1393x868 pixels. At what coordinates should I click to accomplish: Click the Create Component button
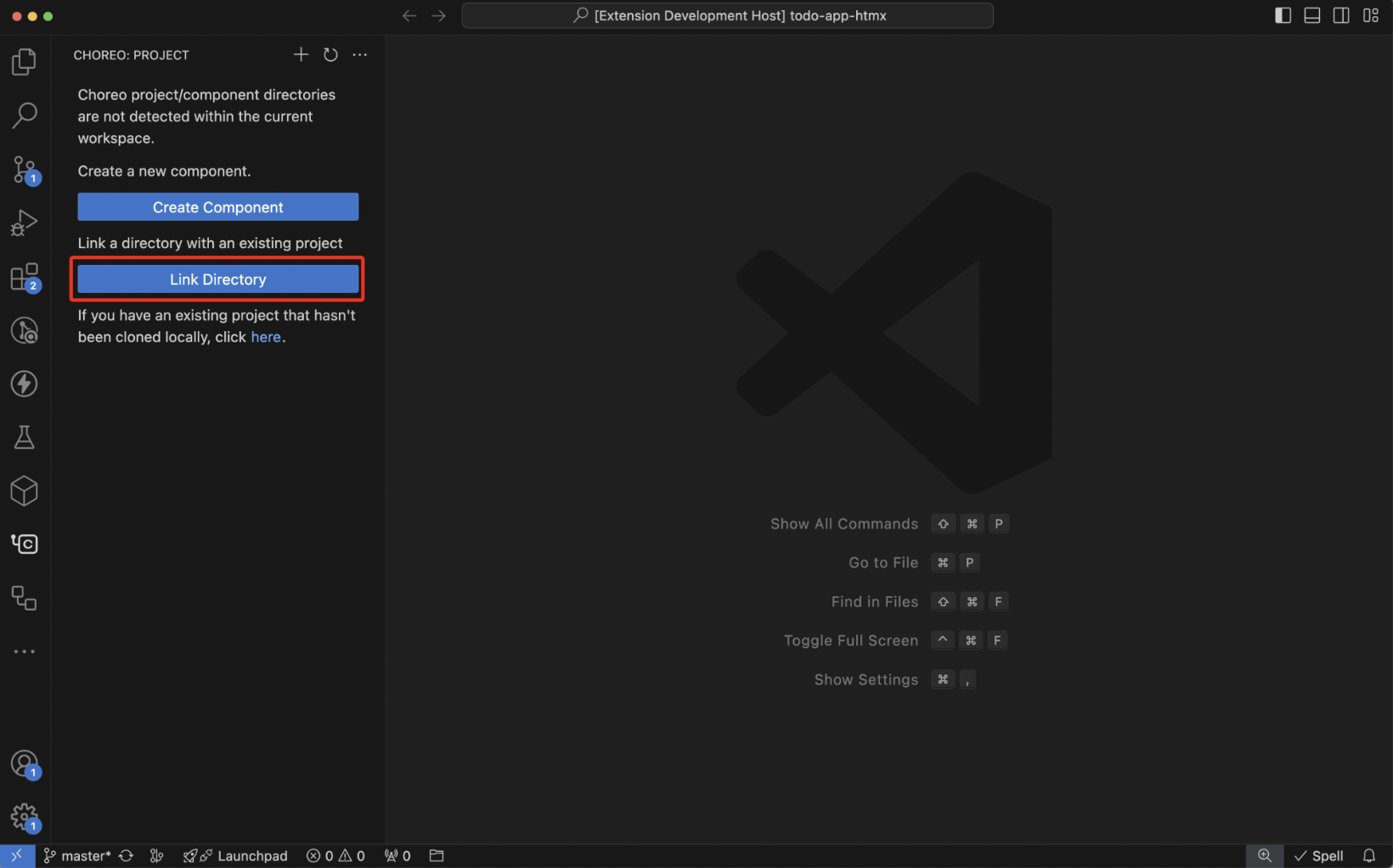click(217, 206)
